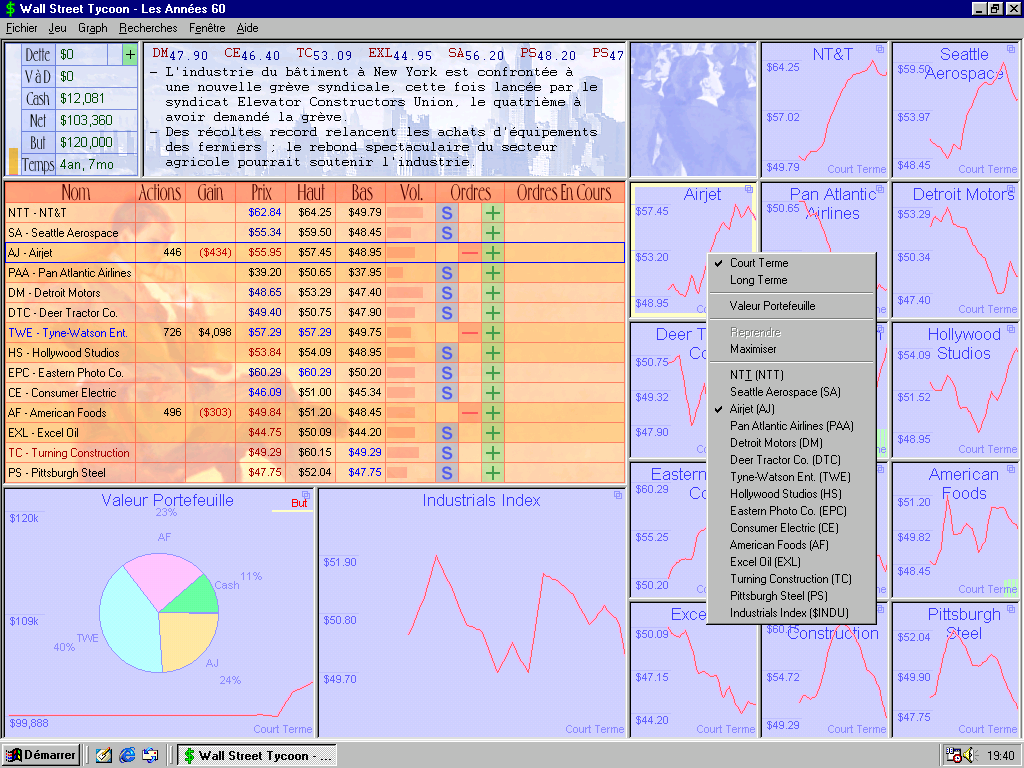Open the Aide menu

click(x=248, y=28)
